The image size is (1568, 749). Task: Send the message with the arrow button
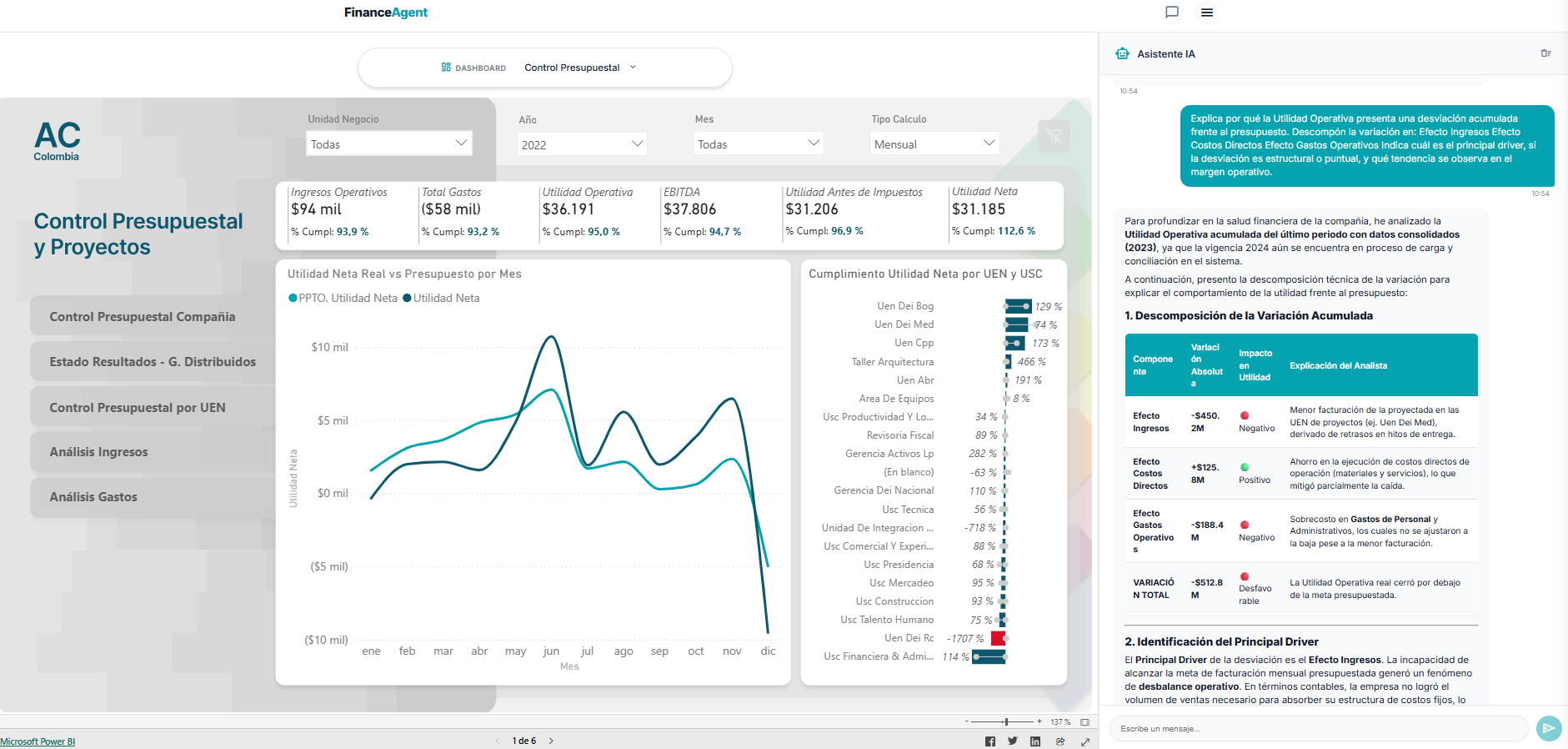pyautogui.click(x=1548, y=728)
